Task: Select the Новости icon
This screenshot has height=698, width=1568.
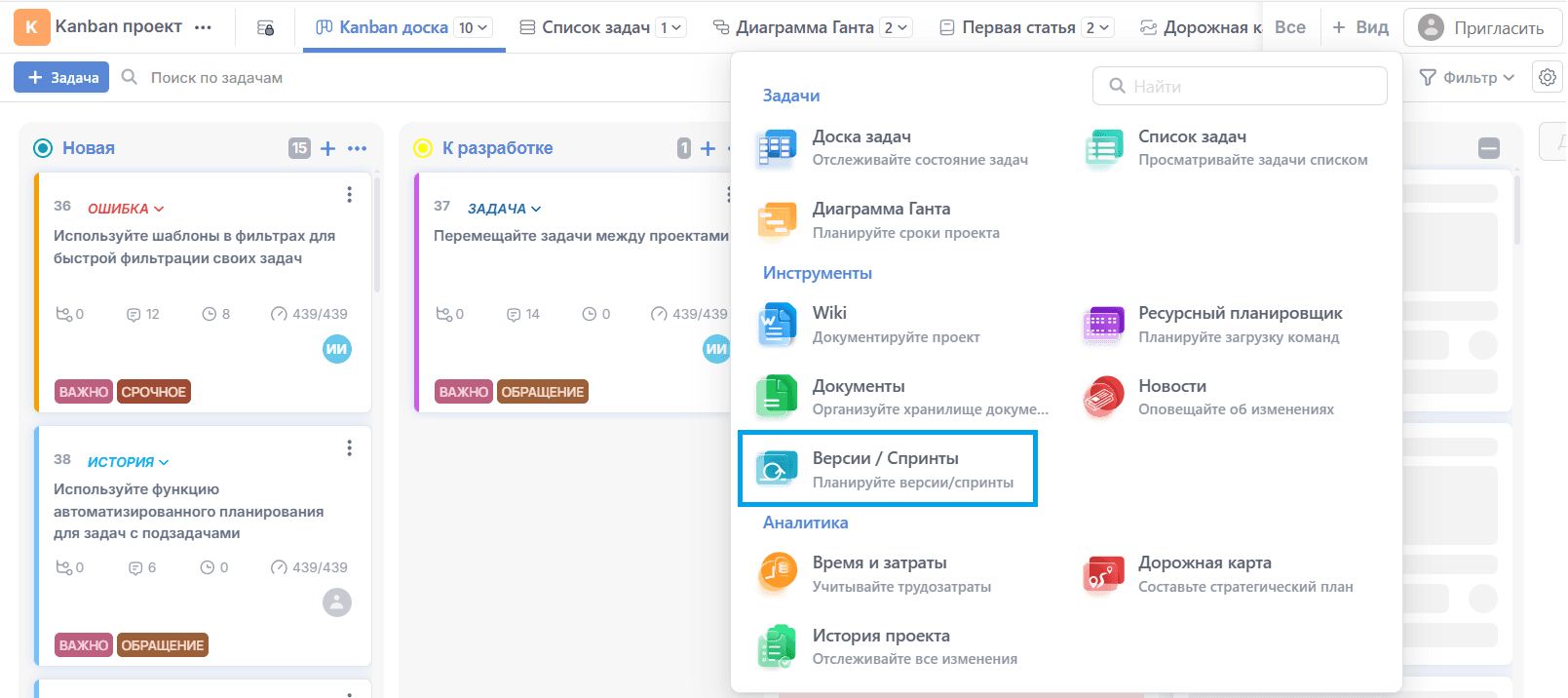Action: 1103,398
